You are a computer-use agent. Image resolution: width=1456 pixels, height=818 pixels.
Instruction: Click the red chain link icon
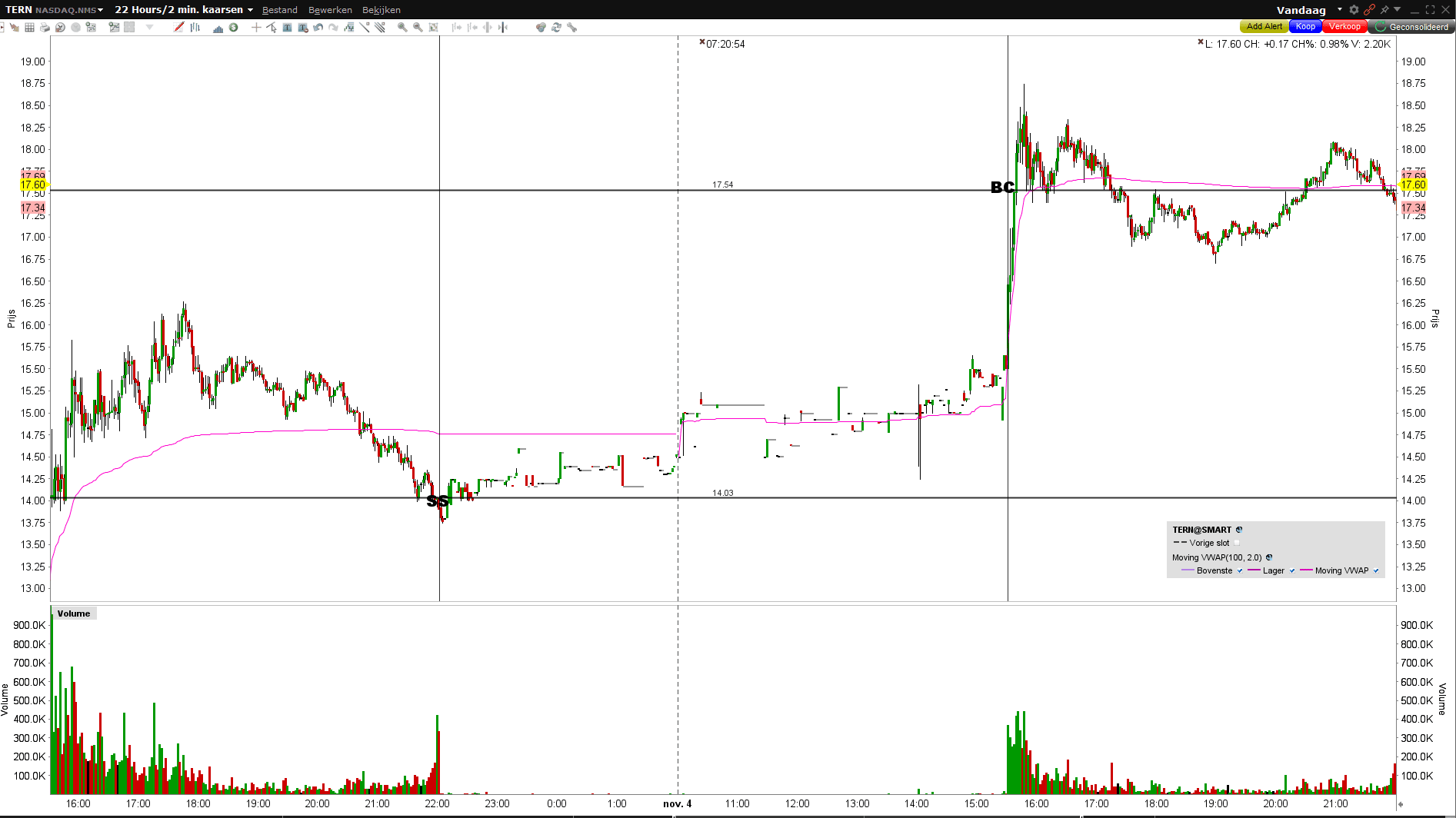1370,10
